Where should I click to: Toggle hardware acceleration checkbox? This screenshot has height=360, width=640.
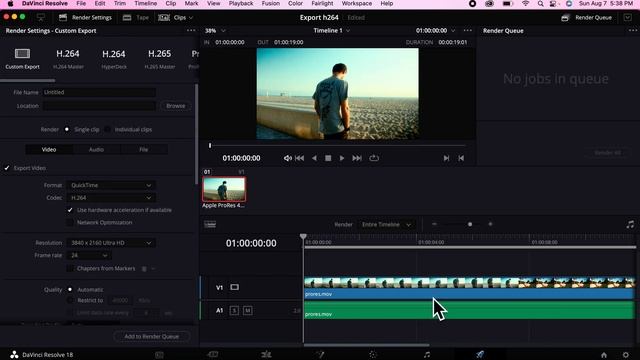pos(70,210)
